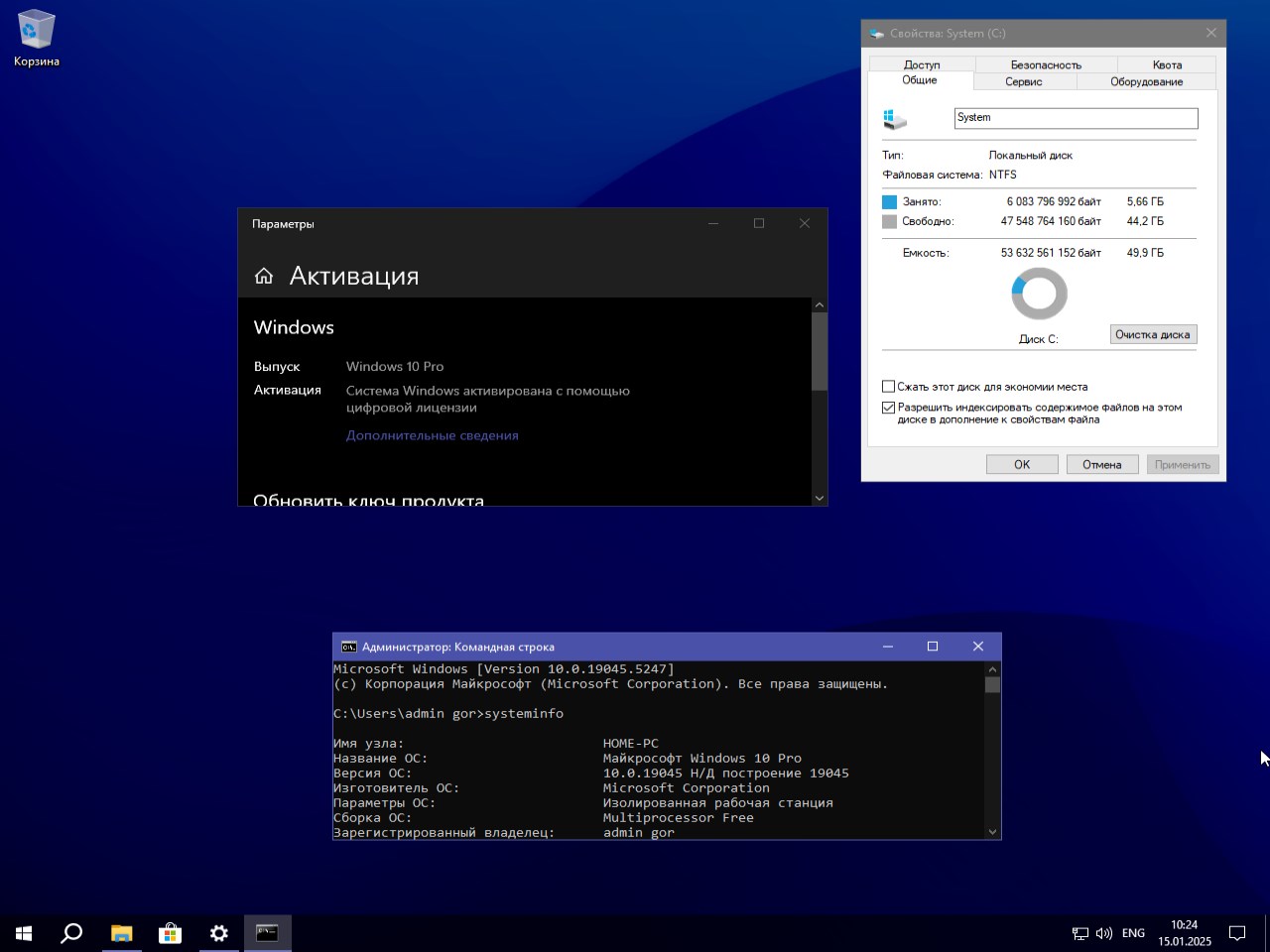The image size is (1270, 952).
Task: Minimize the Command Prompt window
Action: [888, 647]
